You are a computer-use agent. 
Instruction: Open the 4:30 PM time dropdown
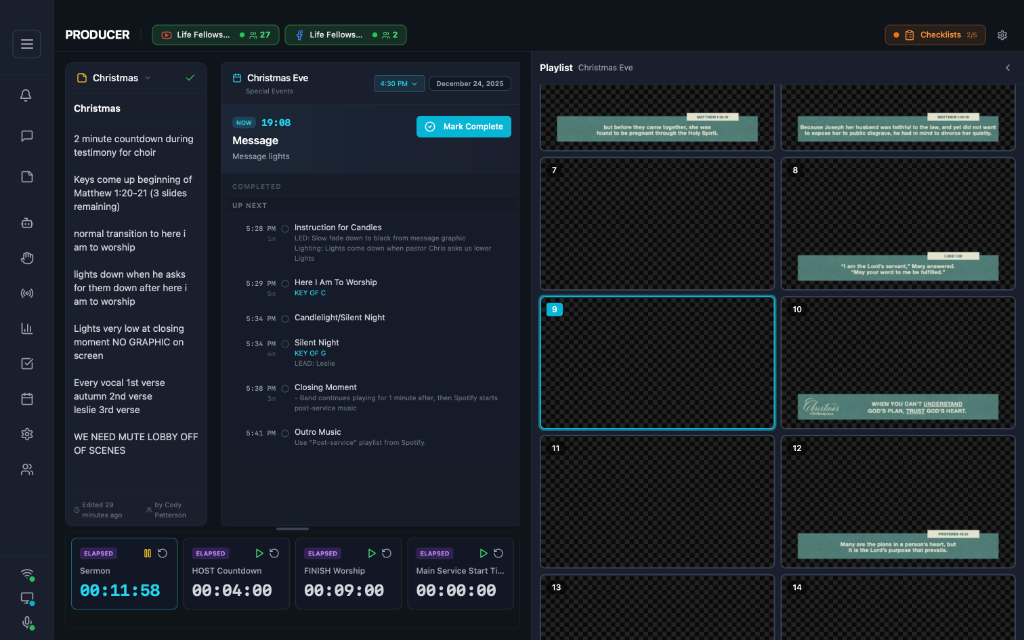[x=399, y=83]
